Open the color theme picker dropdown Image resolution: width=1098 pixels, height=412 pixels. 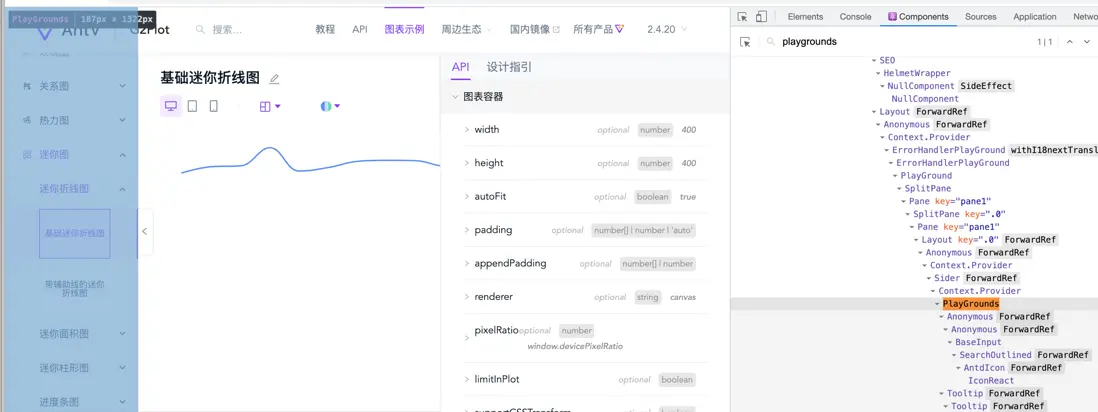pyautogui.click(x=330, y=107)
